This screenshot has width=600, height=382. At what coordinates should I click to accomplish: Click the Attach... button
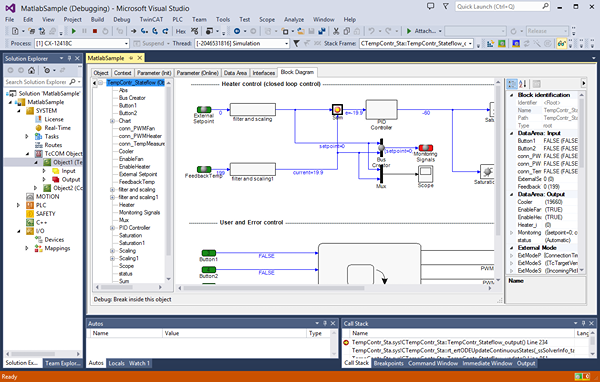tap(421, 31)
